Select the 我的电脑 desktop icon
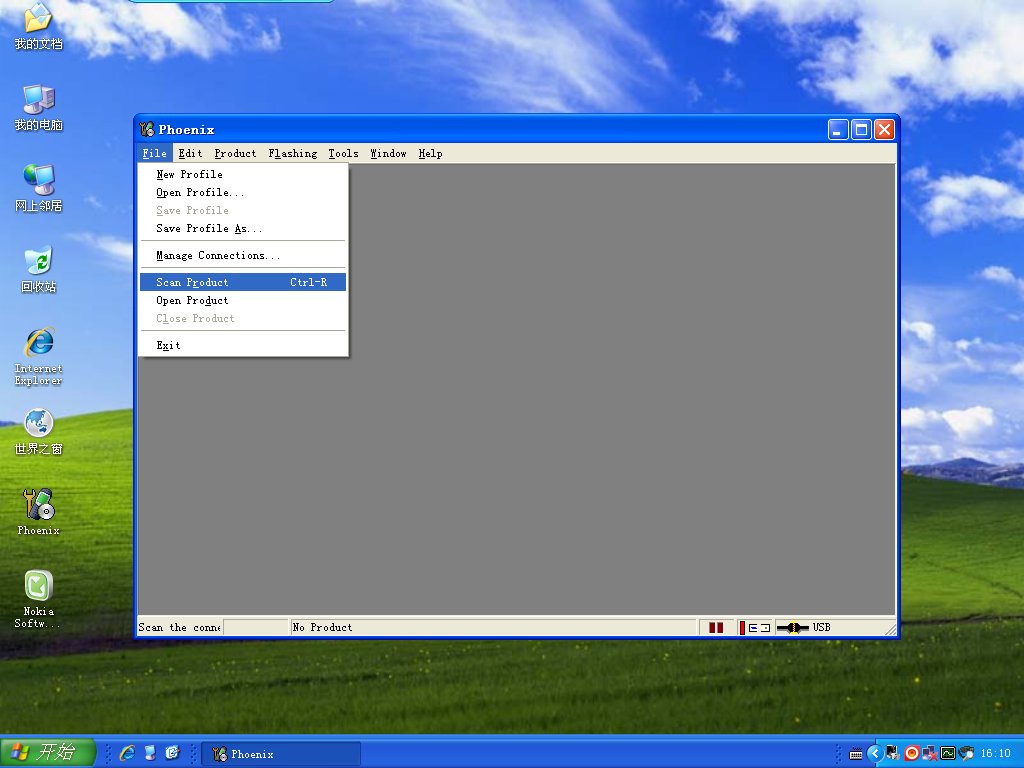This screenshot has height=768, width=1024. point(39,107)
